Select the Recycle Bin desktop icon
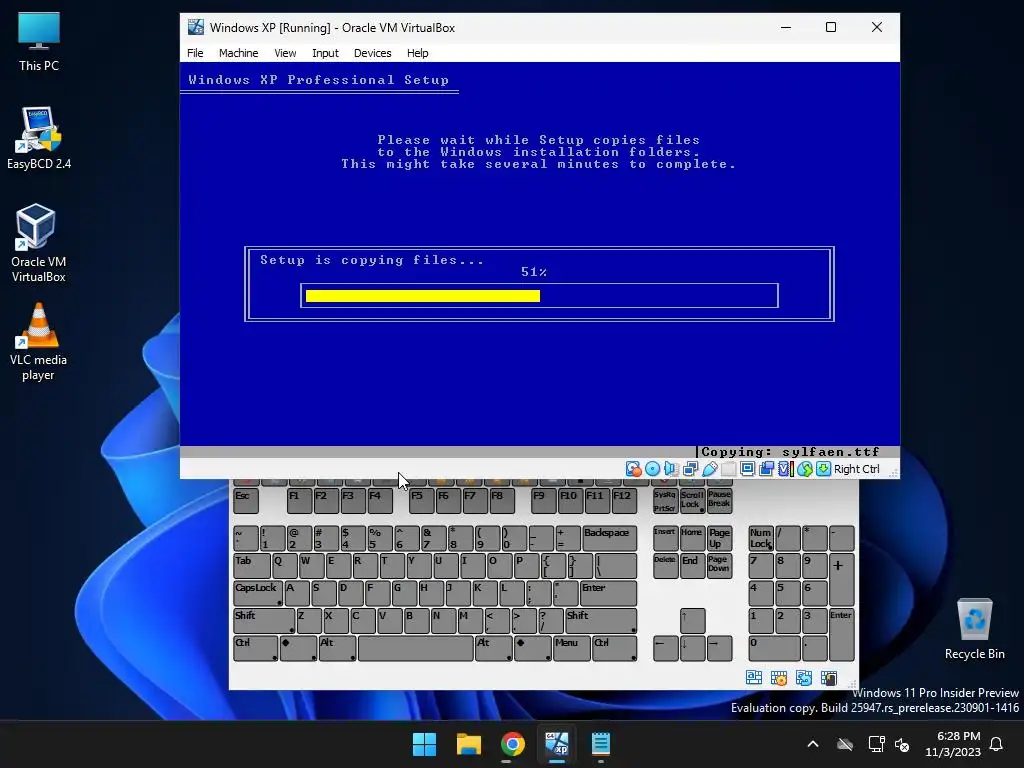This screenshot has height=768, width=1024. point(974,629)
